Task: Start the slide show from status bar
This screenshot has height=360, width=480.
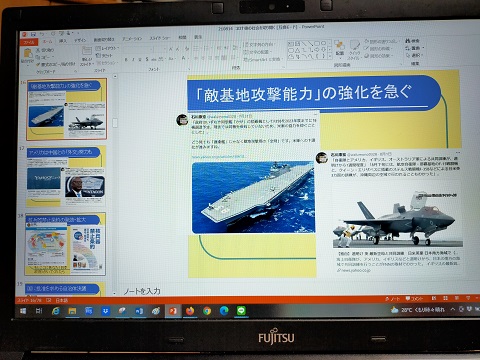Action: click(x=468, y=298)
